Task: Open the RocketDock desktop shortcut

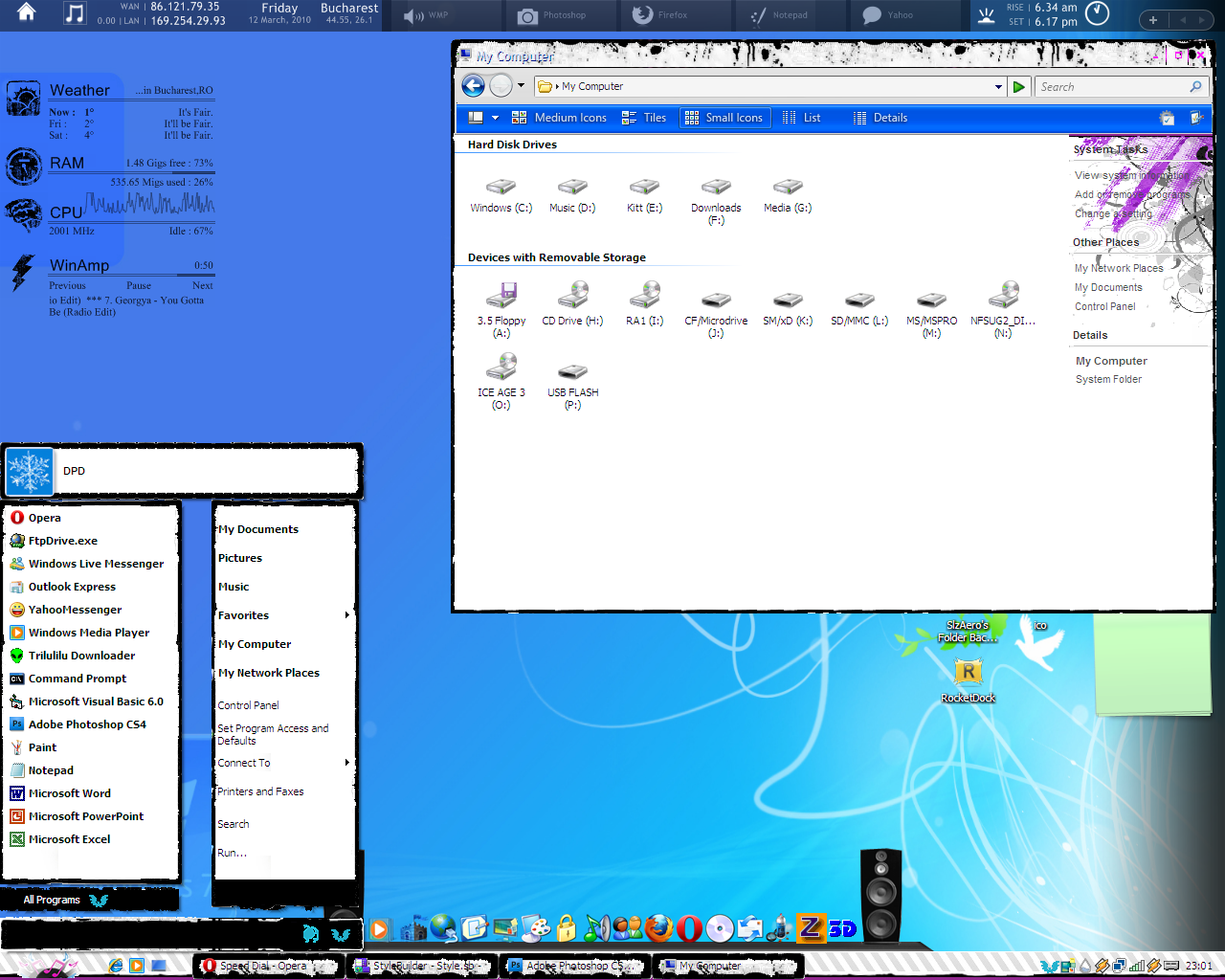Action: coord(969,680)
